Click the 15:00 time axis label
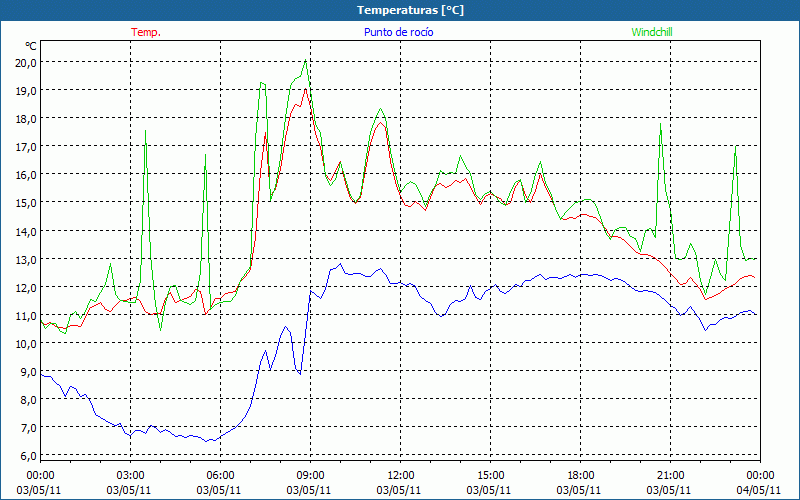The width and height of the screenshot is (800, 500). (x=491, y=476)
